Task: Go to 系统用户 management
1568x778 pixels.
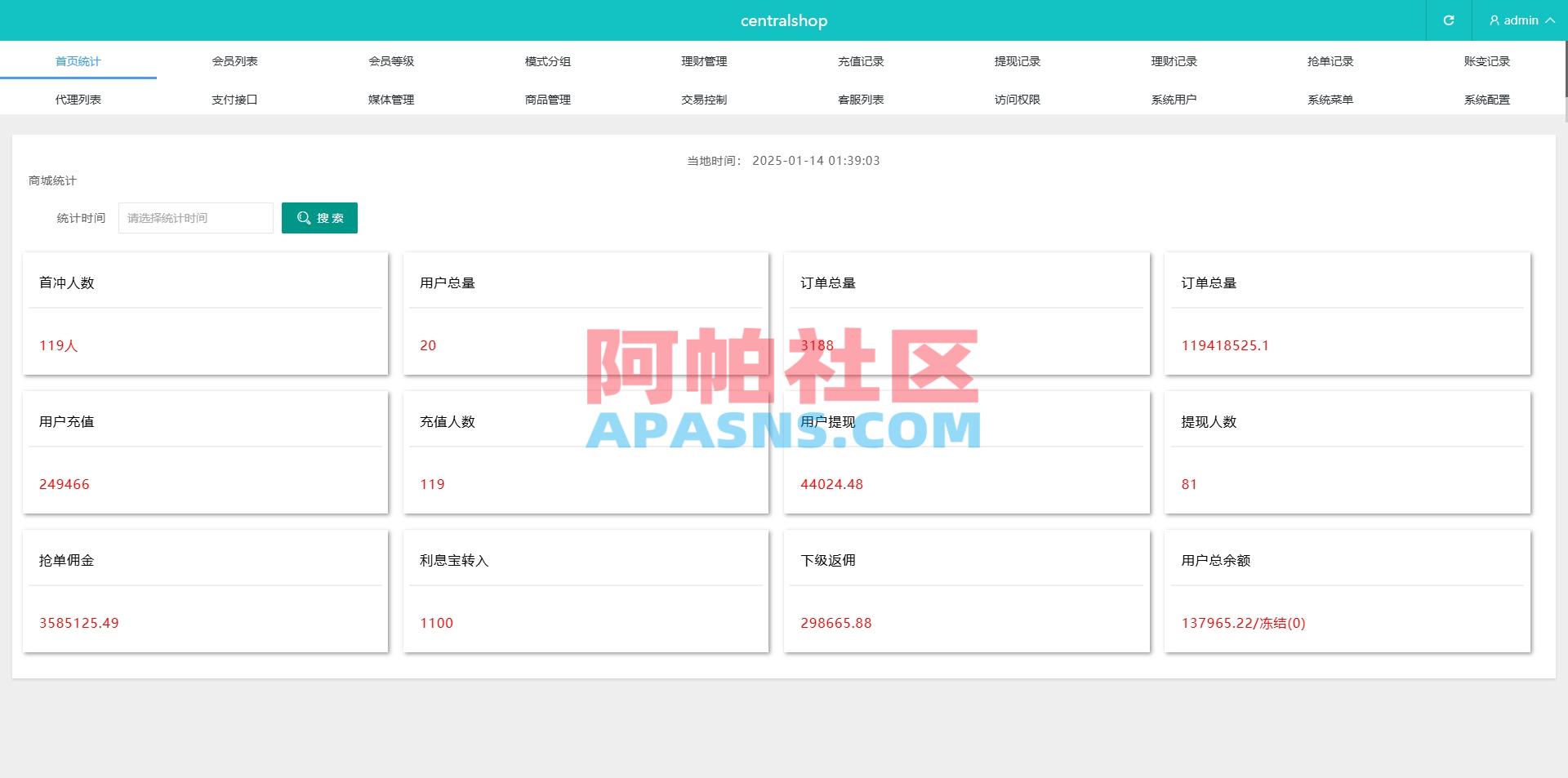Action: pyautogui.click(x=1174, y=99)
